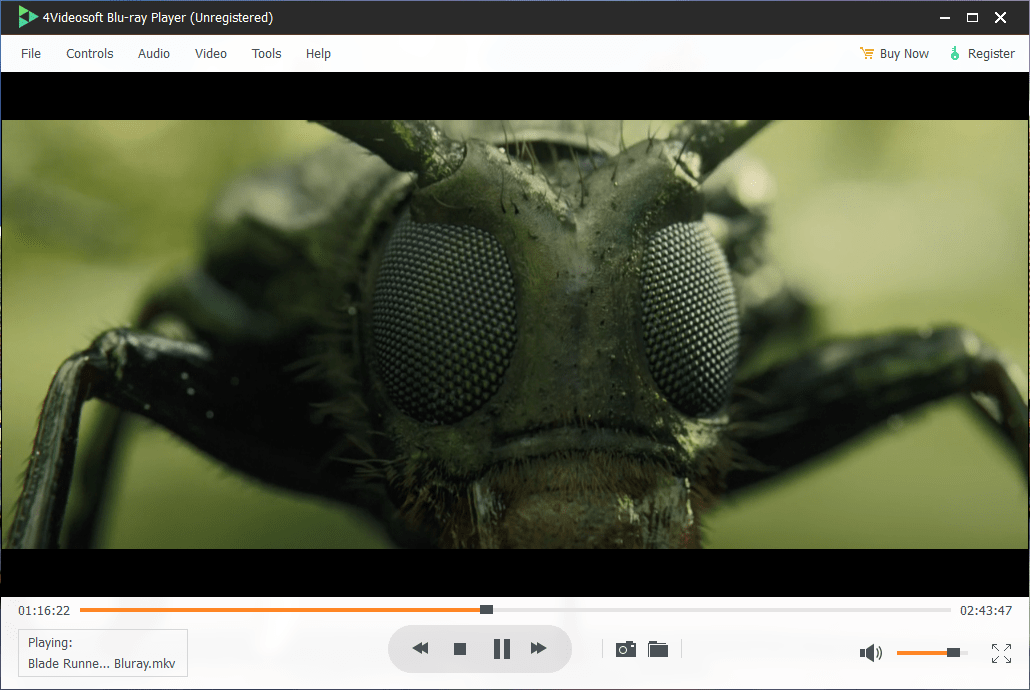Click the Playing file name box
Viewport: 1030px width, 690px height.
[103, 652]
